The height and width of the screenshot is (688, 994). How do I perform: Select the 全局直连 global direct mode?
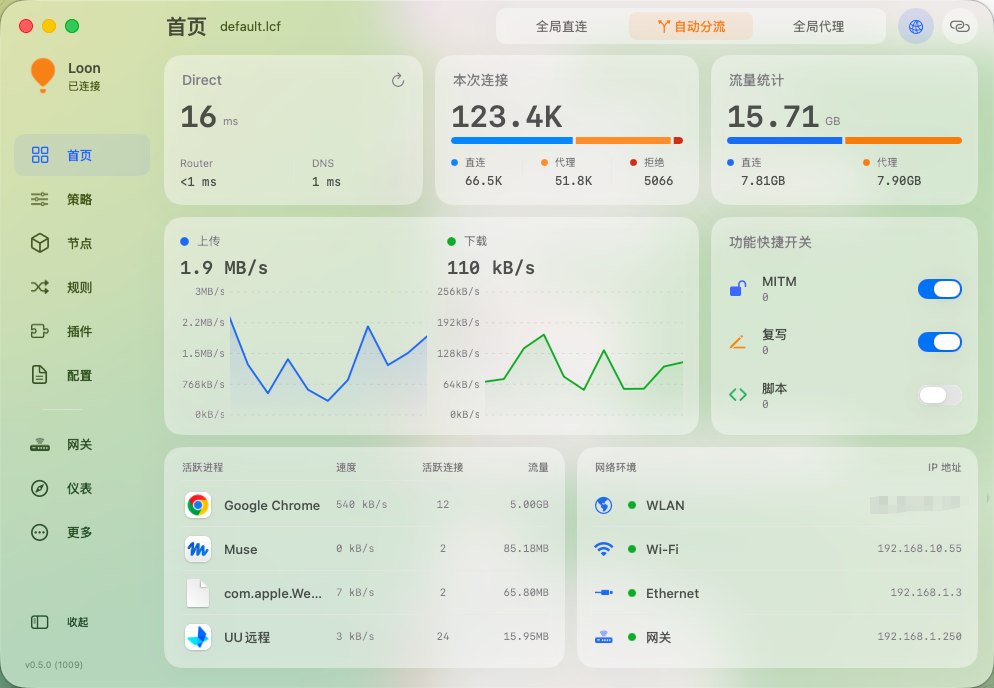(x=562, y=27)
